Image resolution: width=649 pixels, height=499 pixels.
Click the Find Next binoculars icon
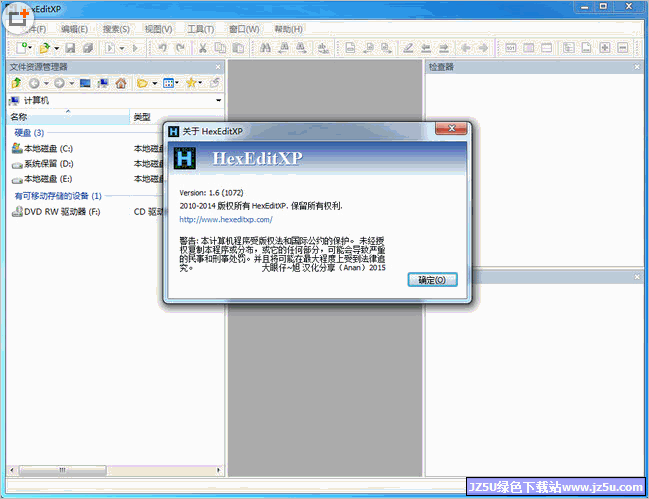pos(301,48)
